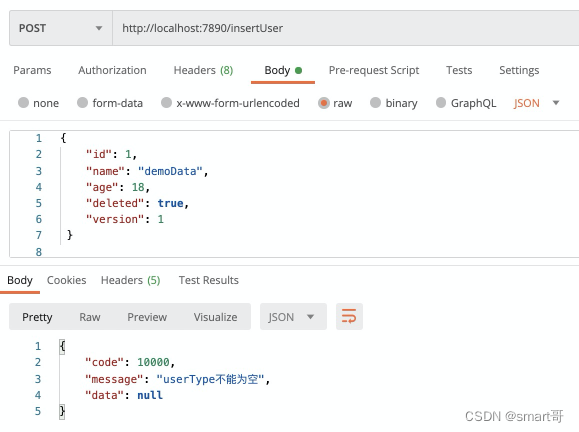
Task: Click the wrap lines icon in response toolbar
Action: click(x=349, y=316)
